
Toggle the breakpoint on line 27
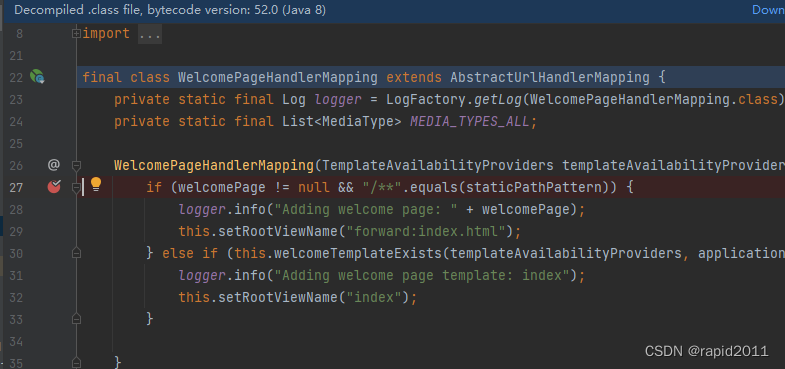54,187
